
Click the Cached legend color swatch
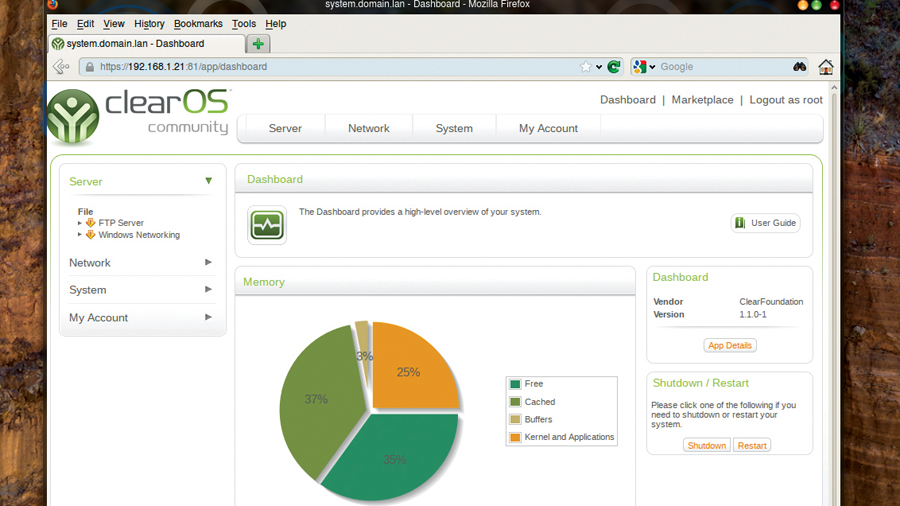coord(515,402)
